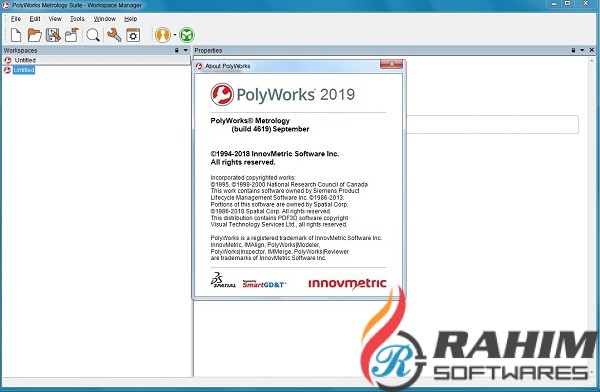The height and width of the screenshot is (392, 600).
Task: Open the Properties panel dropdown arrow
Action: 582,50
